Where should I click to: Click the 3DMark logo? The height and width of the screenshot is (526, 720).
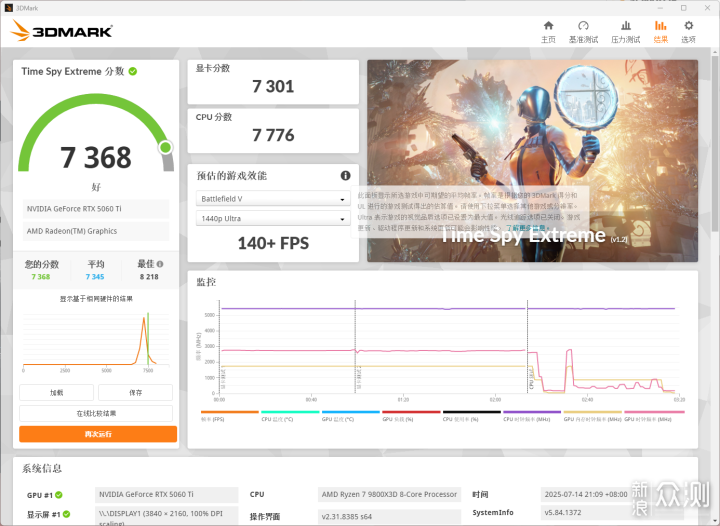[61, 31]
